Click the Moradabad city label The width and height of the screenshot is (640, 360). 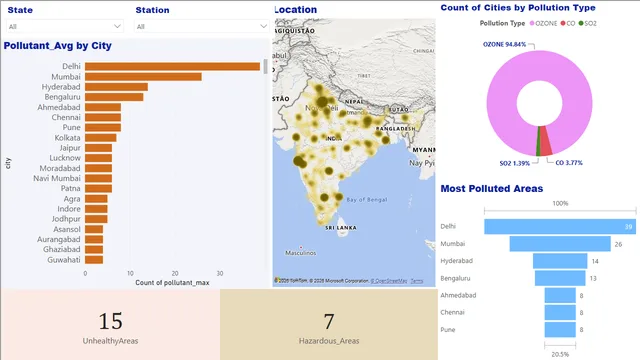60,168
